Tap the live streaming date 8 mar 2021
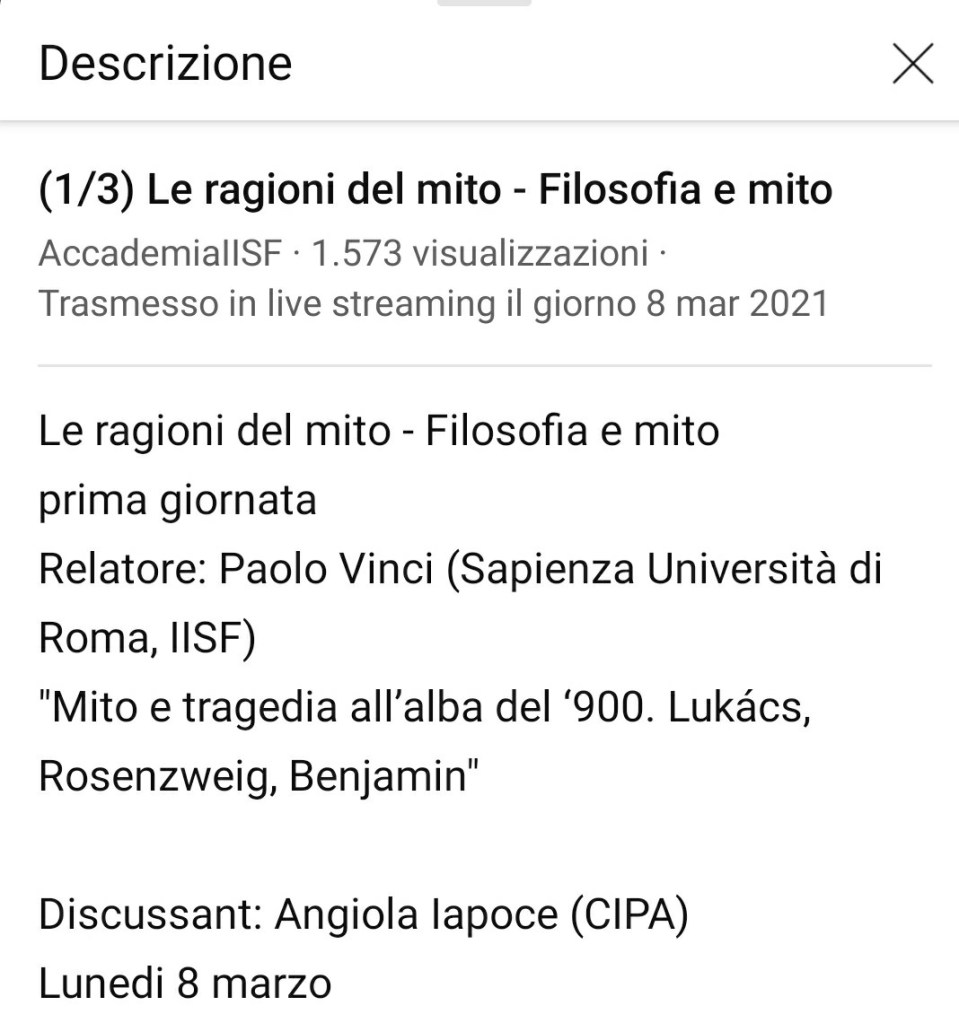The width and height of the screenshot is (959, 1023). click(x=733, y=304)
